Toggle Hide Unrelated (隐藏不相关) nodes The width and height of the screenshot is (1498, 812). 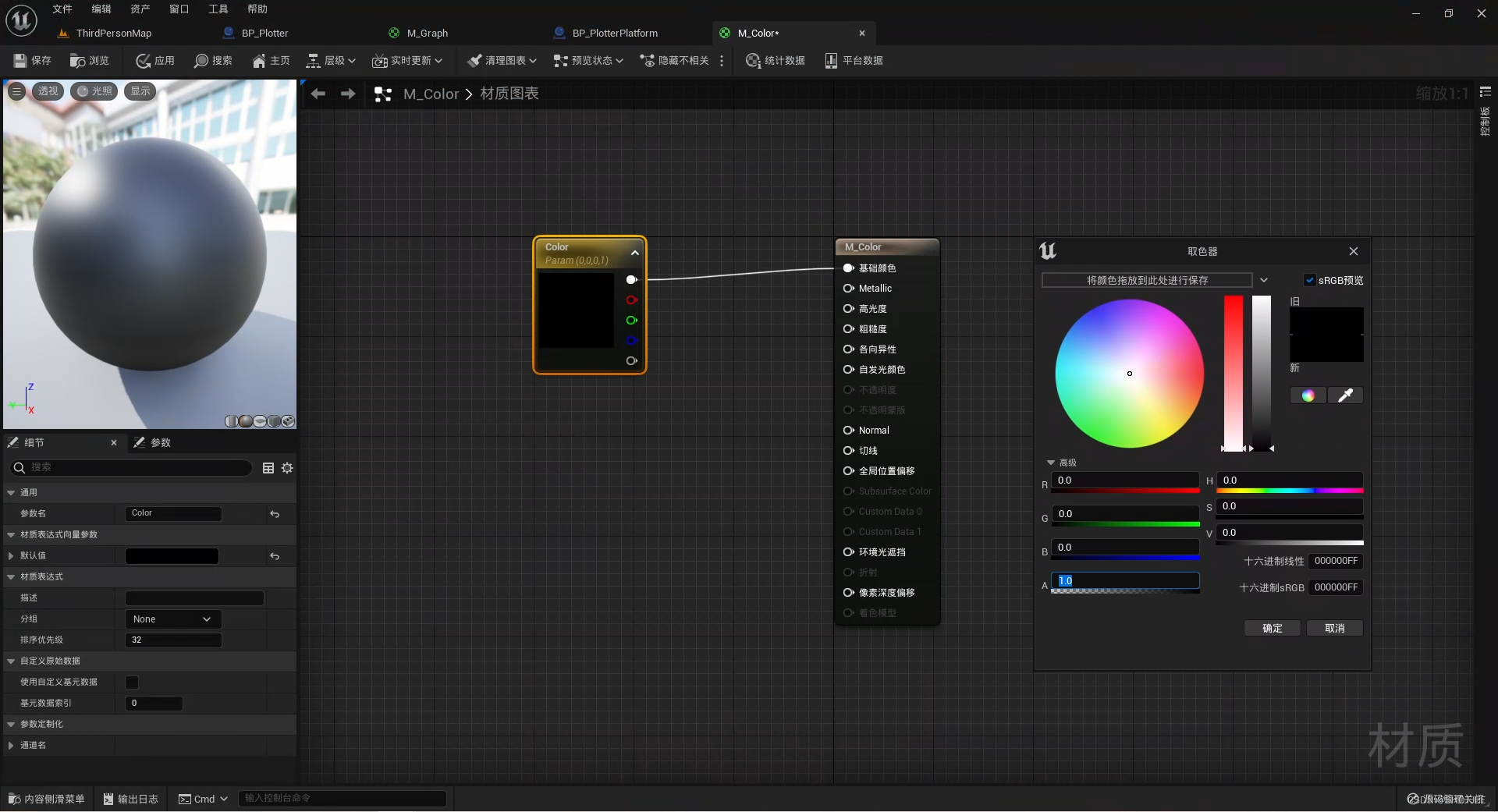(674, 60)
